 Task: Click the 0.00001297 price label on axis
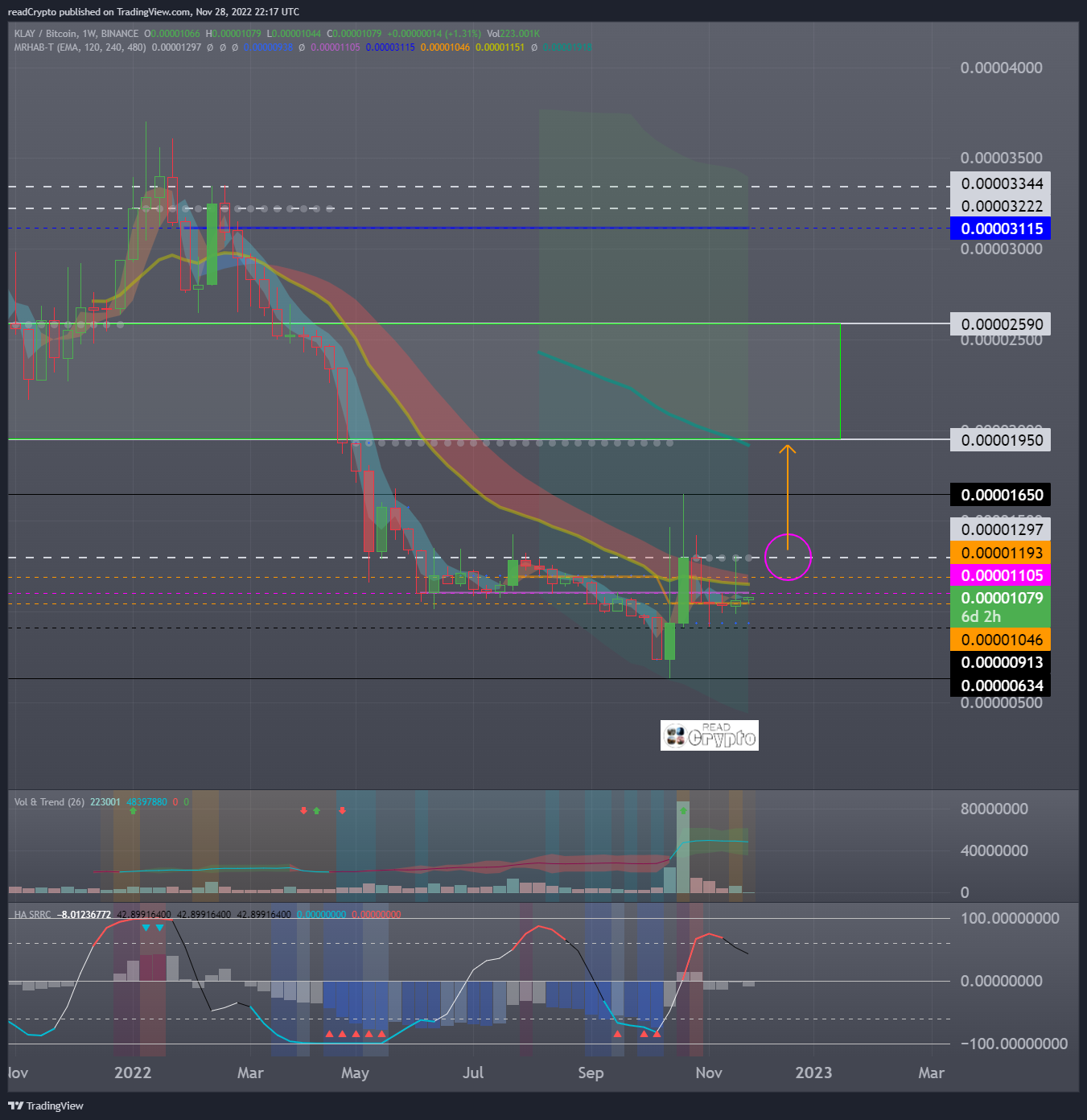pyautogui.click(x=1001, y=529)
